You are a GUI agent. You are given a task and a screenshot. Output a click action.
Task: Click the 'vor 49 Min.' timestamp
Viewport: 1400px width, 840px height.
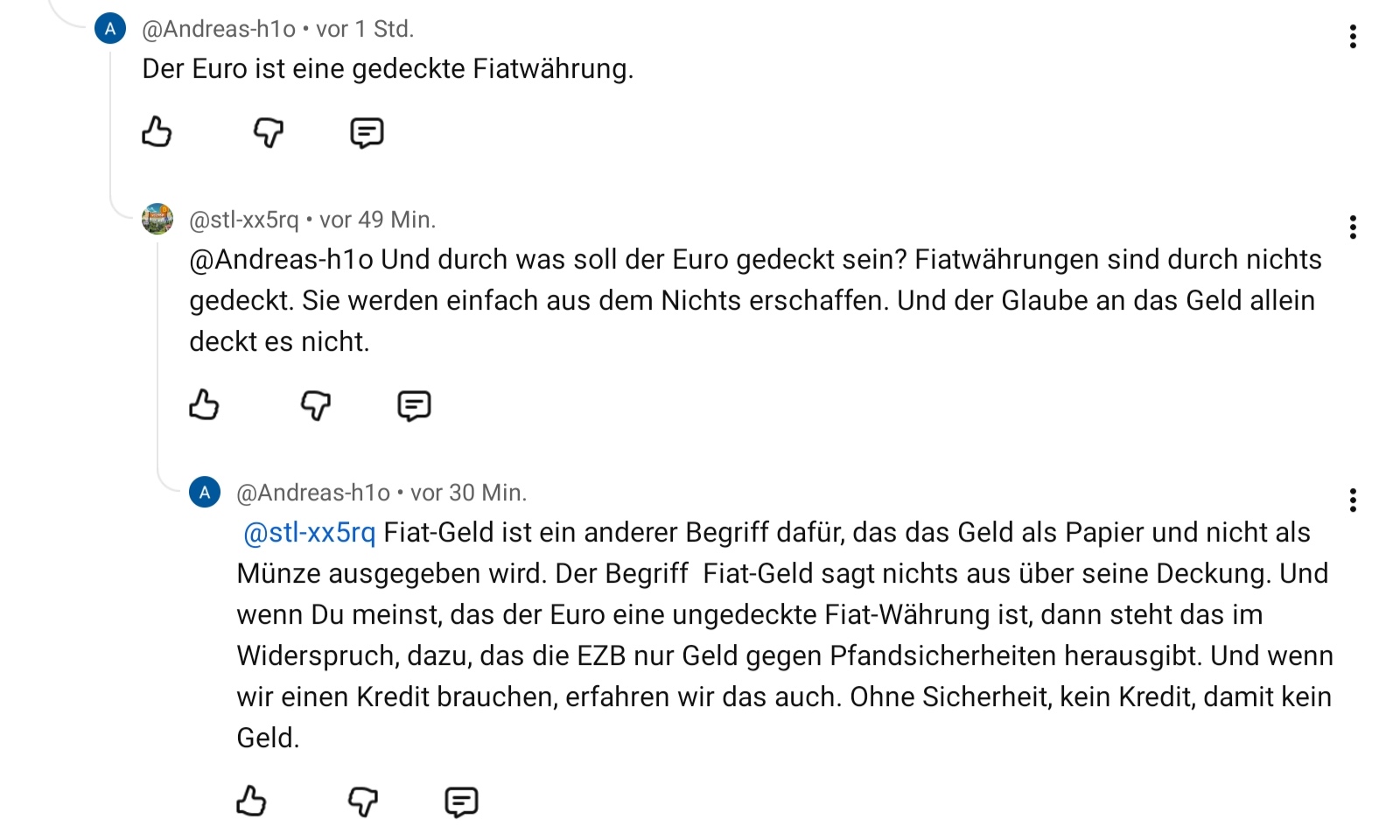377,220
